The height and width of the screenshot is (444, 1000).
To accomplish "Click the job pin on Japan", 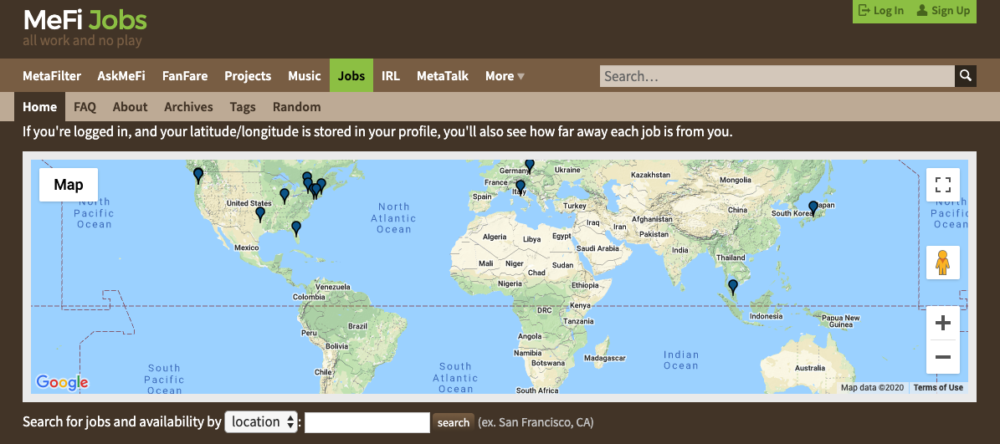I will [x=813, y=208].
